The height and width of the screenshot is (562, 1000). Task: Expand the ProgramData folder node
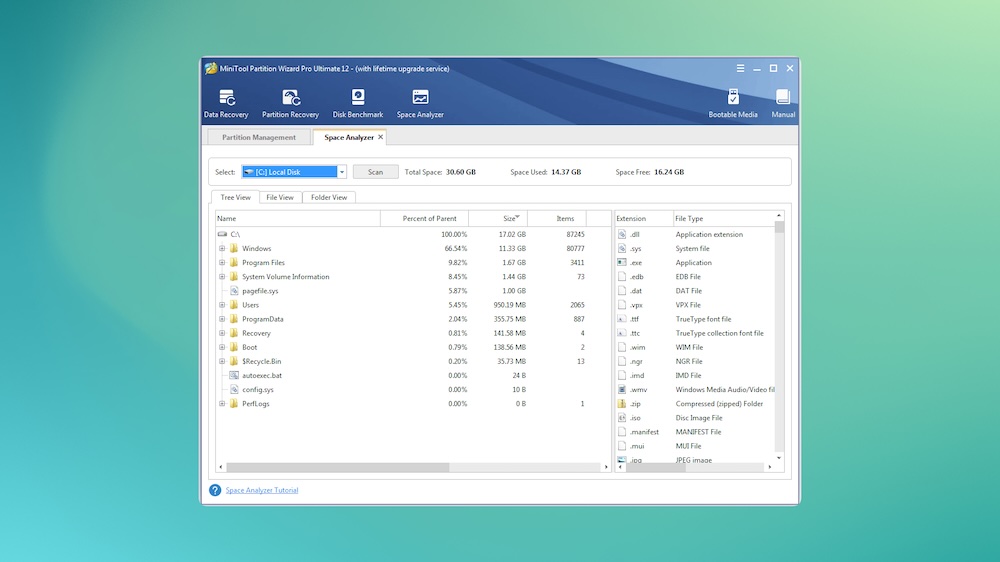click(222, 318)
